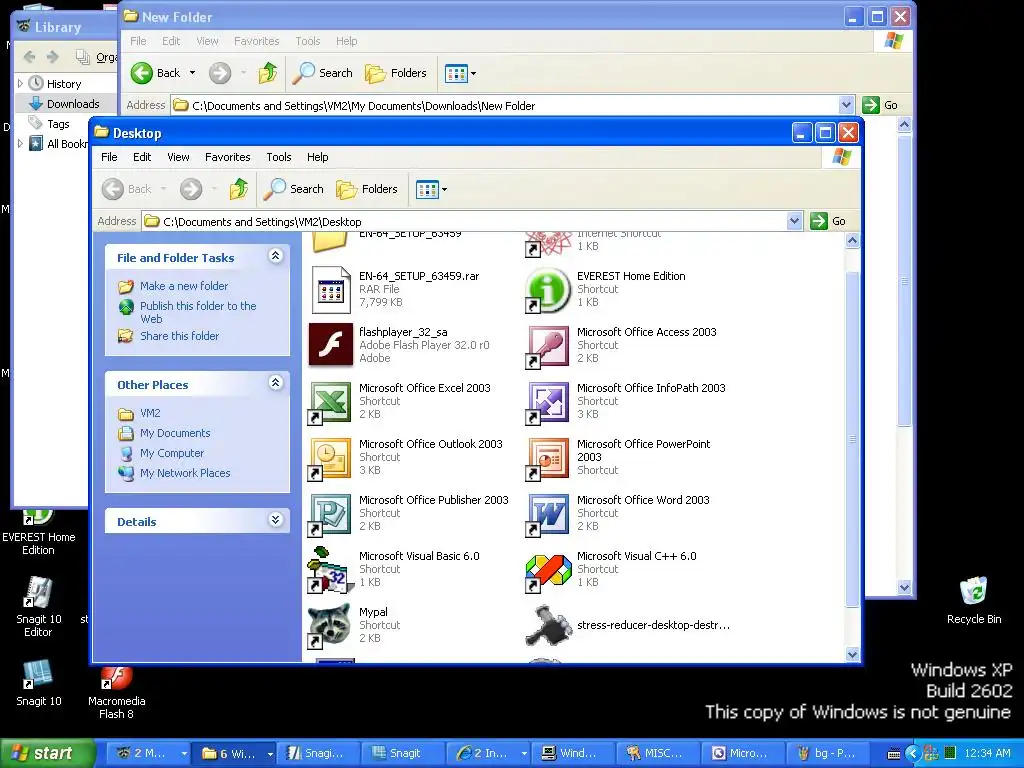
Task: Select the Mypal raccoon shortcut icon
Action: click(x=330, y=626)
